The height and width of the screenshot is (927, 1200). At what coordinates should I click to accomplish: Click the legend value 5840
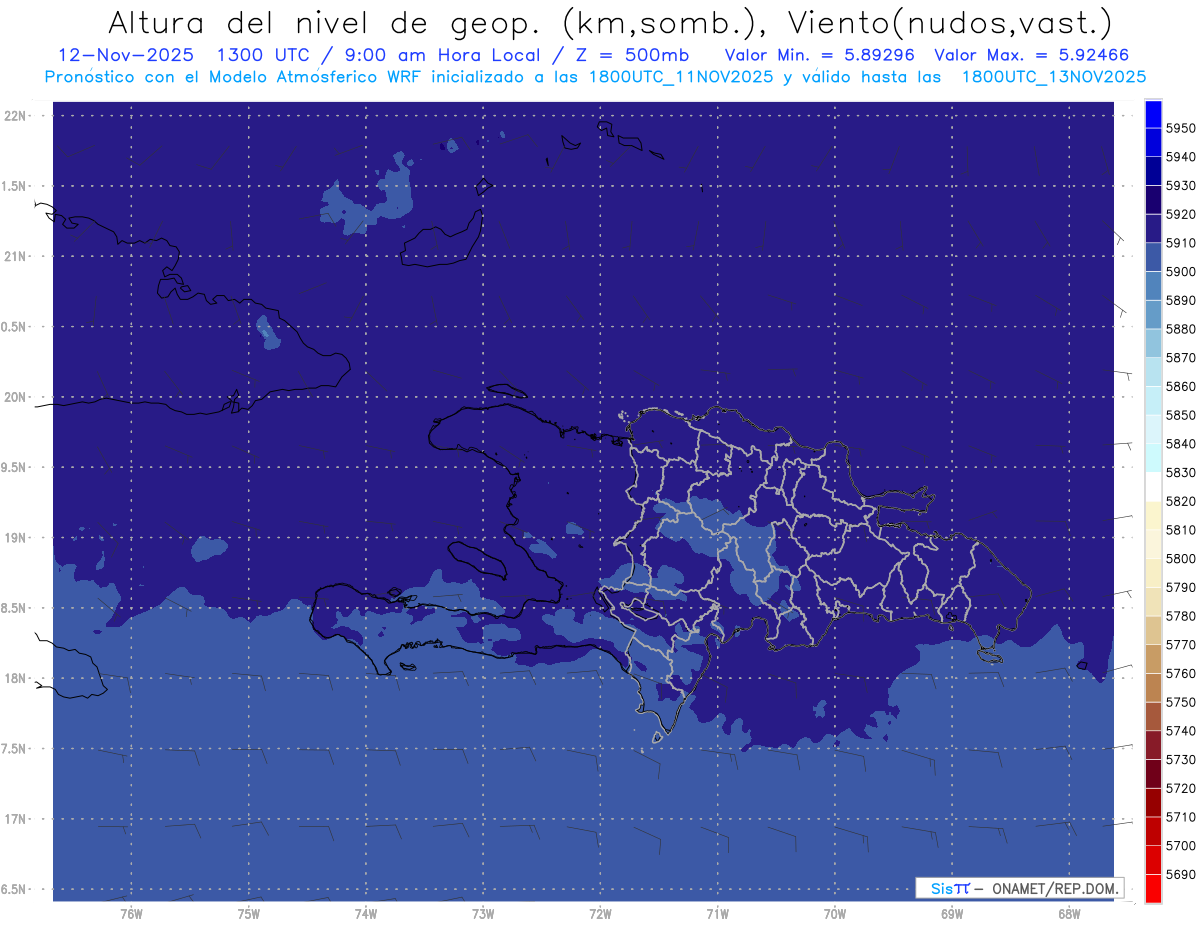[x=1181, y=444]
